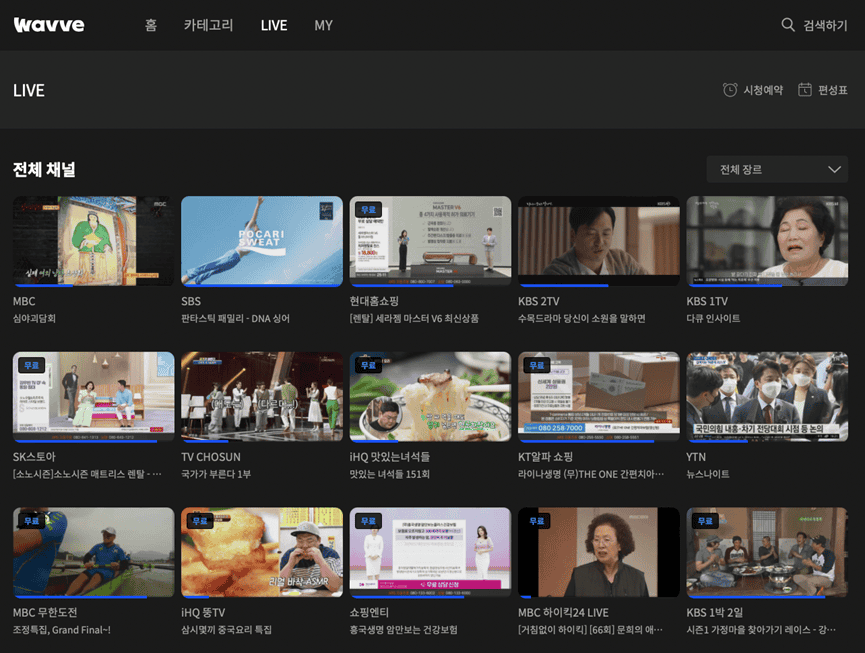865x653 pixels.
Task: Click the 무료 badge on 쇼핑엔티
Action: (368, 521)
